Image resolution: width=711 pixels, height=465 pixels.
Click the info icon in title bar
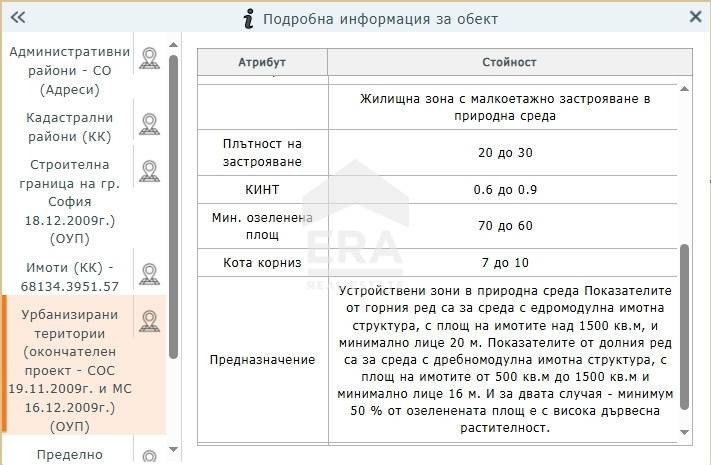click(x=248, y=18)
